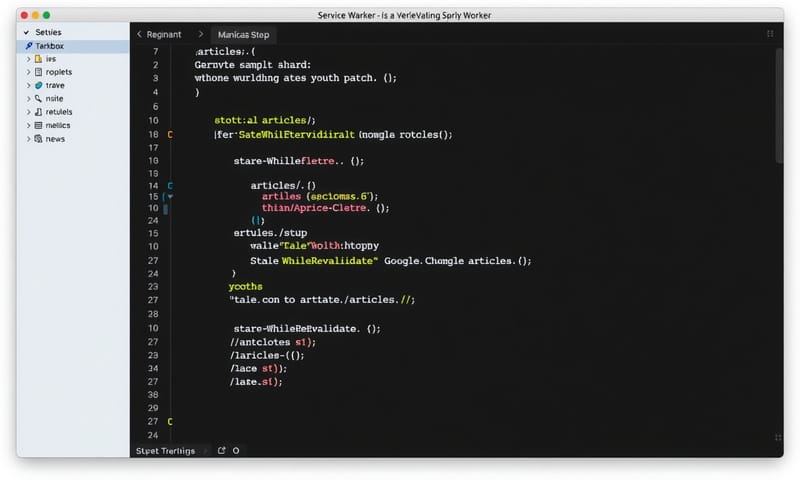Click the Tarkbox pin icon
This screenshot has width=800, height=480.
click(x=29, y=46)
